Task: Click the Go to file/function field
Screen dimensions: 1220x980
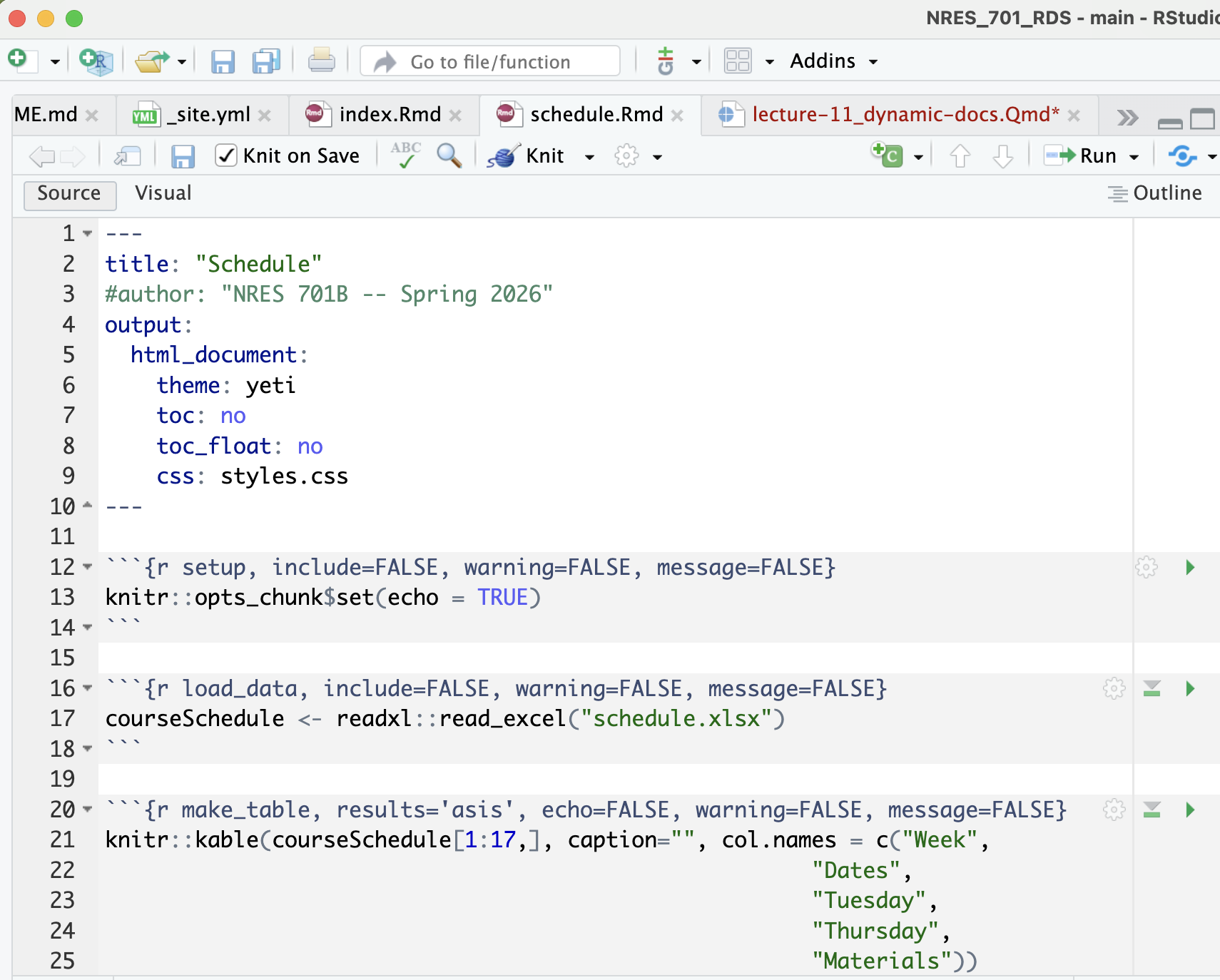Action: click(490, 61)
